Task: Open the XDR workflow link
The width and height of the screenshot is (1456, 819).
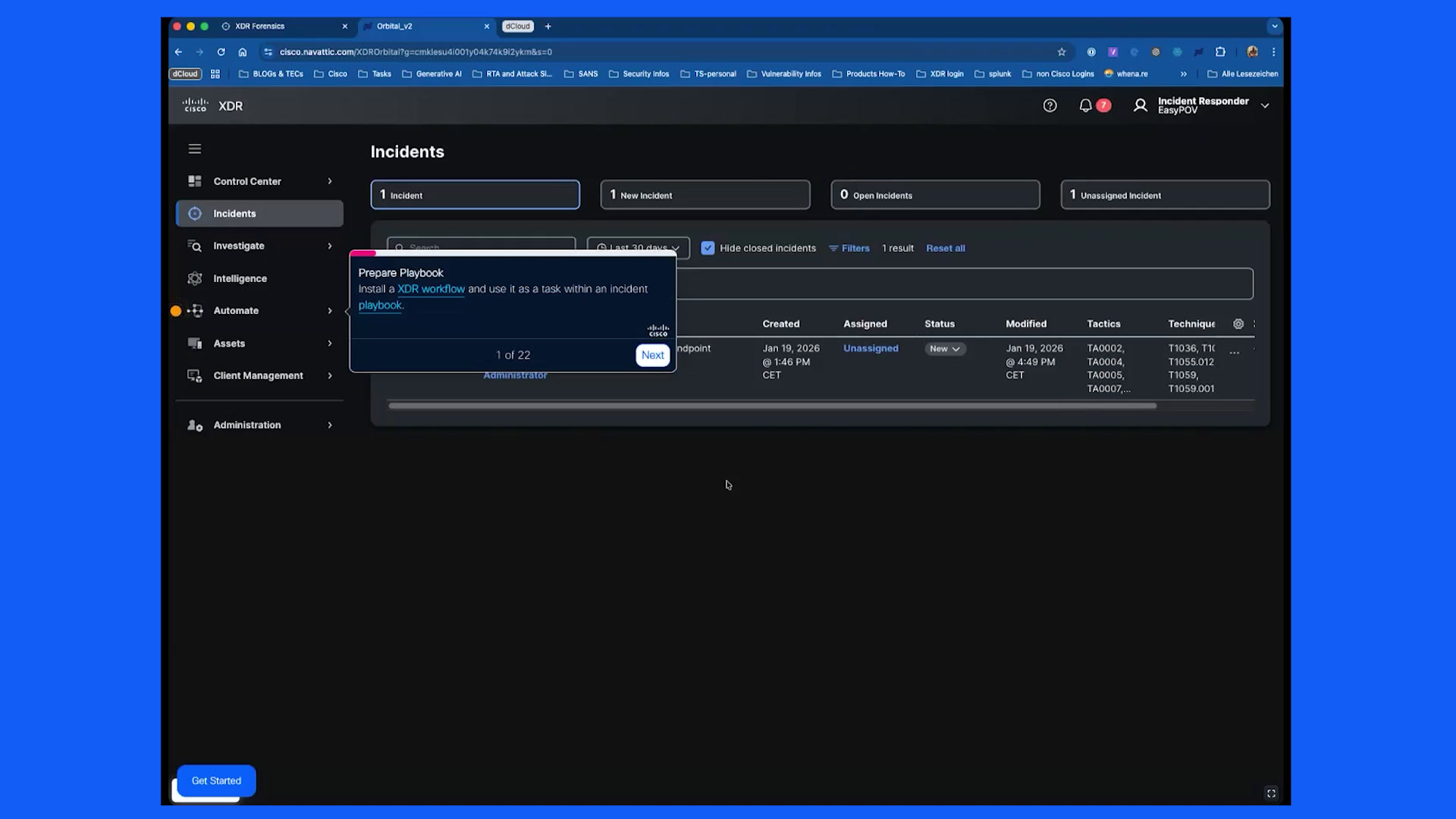Action: tap(431, 289)
